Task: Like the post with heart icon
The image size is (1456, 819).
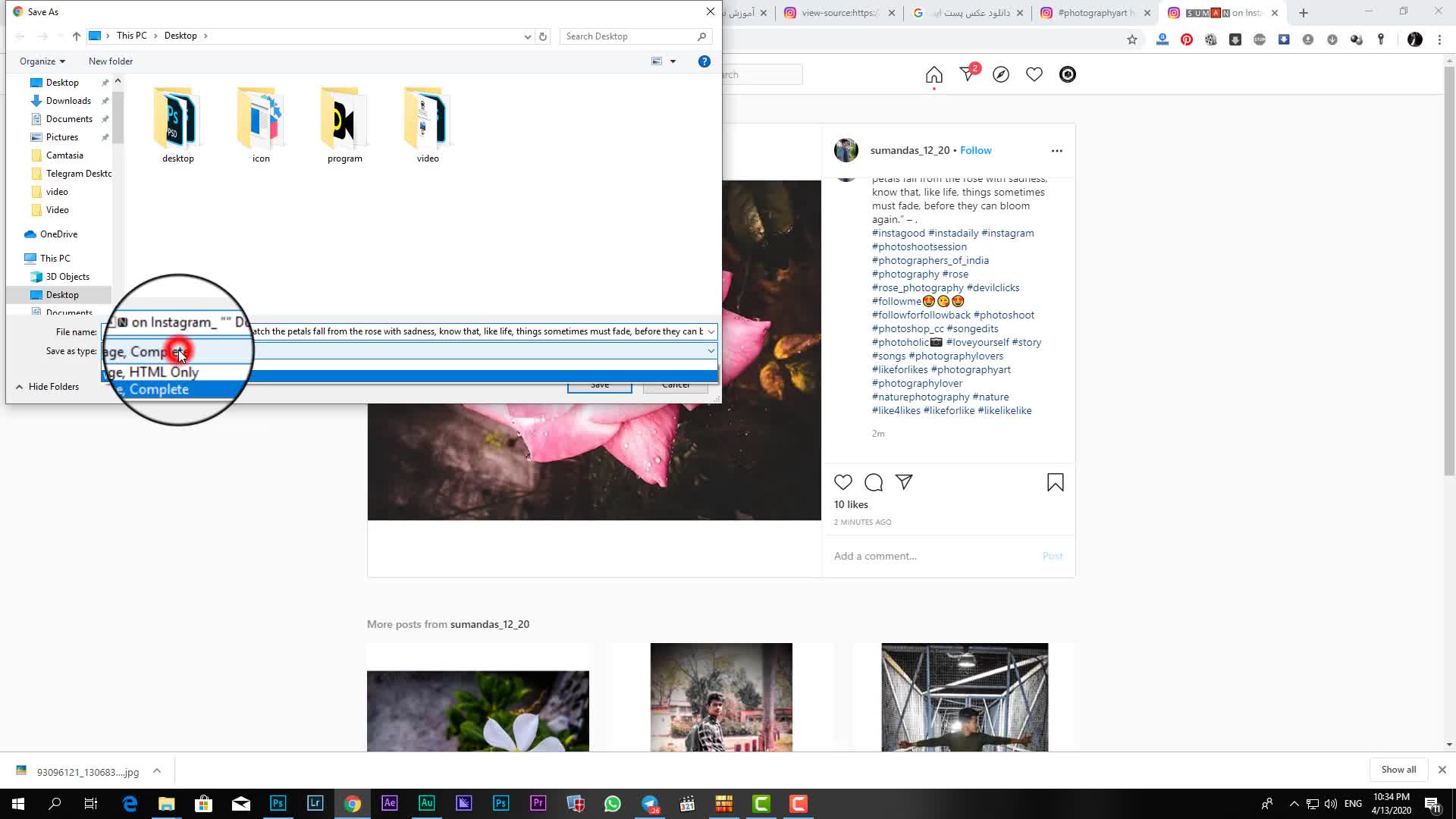Action: point(843,482)
